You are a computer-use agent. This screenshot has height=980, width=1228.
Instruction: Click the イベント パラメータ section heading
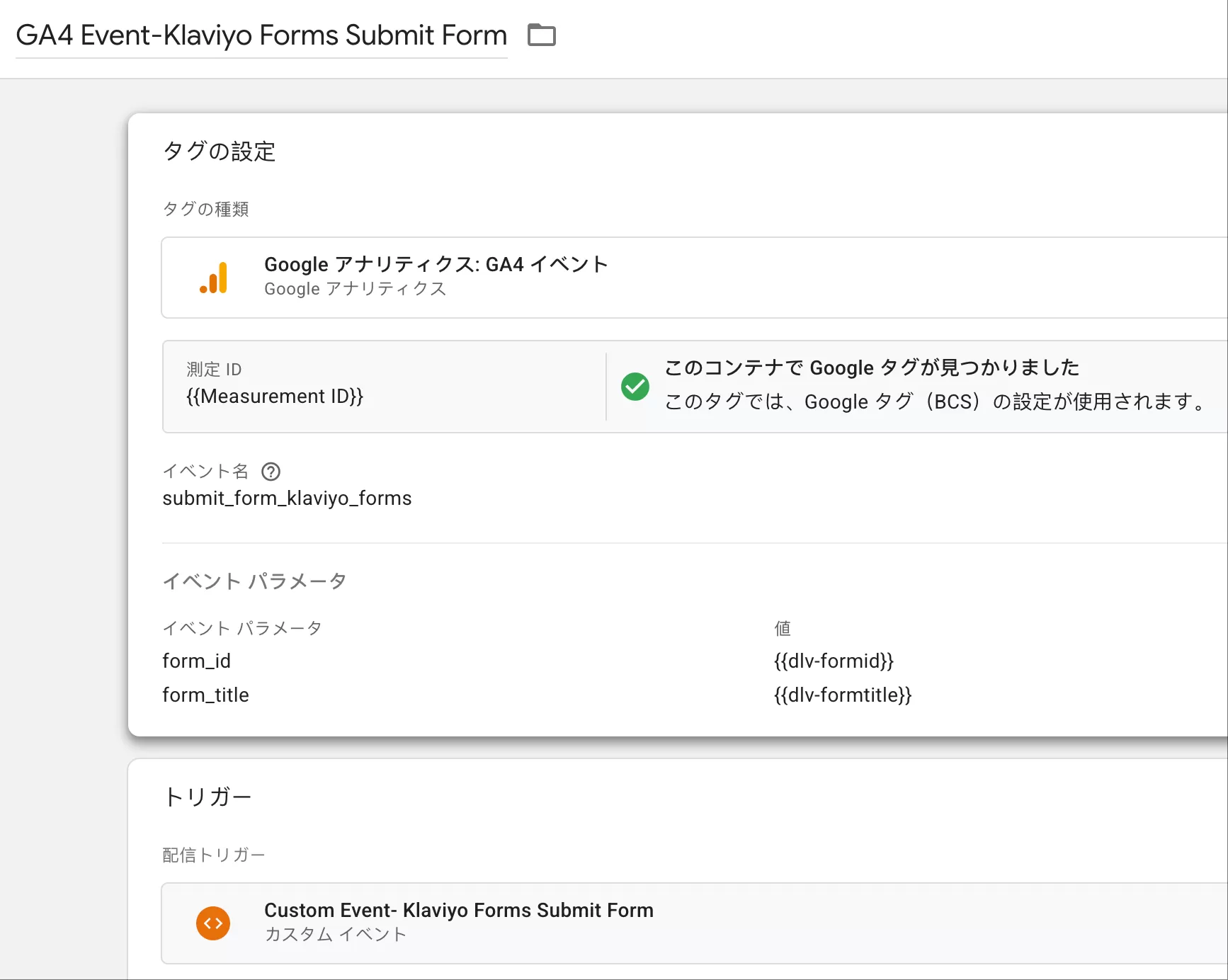coord(254,581)
